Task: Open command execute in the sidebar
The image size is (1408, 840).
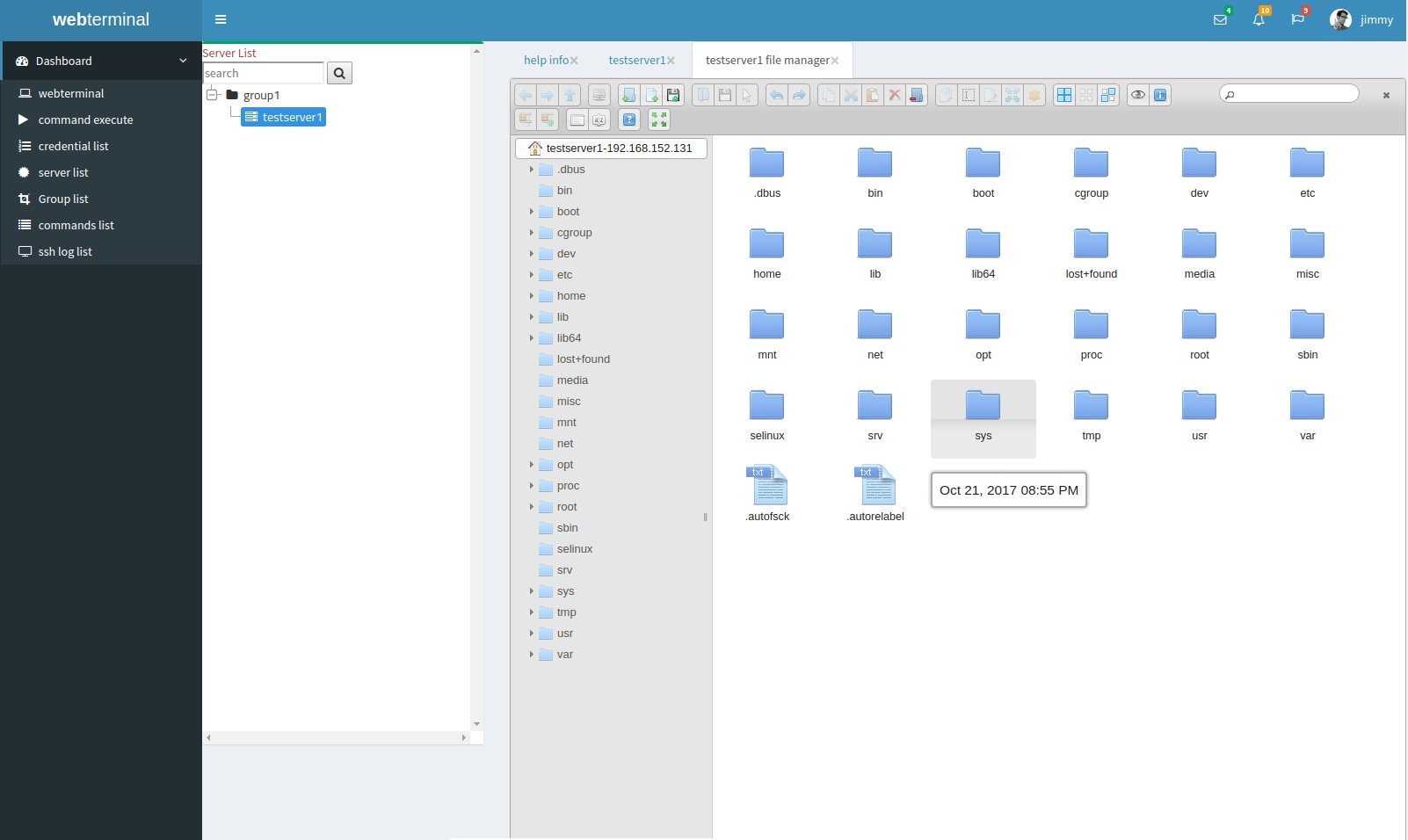Action: pyautogui.click(x=85, y=119)
